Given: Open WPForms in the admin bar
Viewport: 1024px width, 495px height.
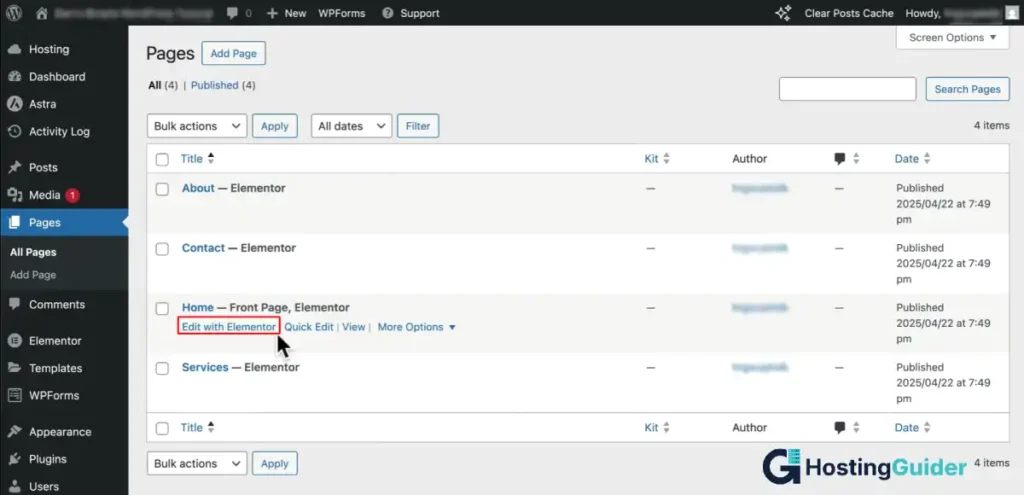Looking at the screenshot, I should (x=342, y=13).
